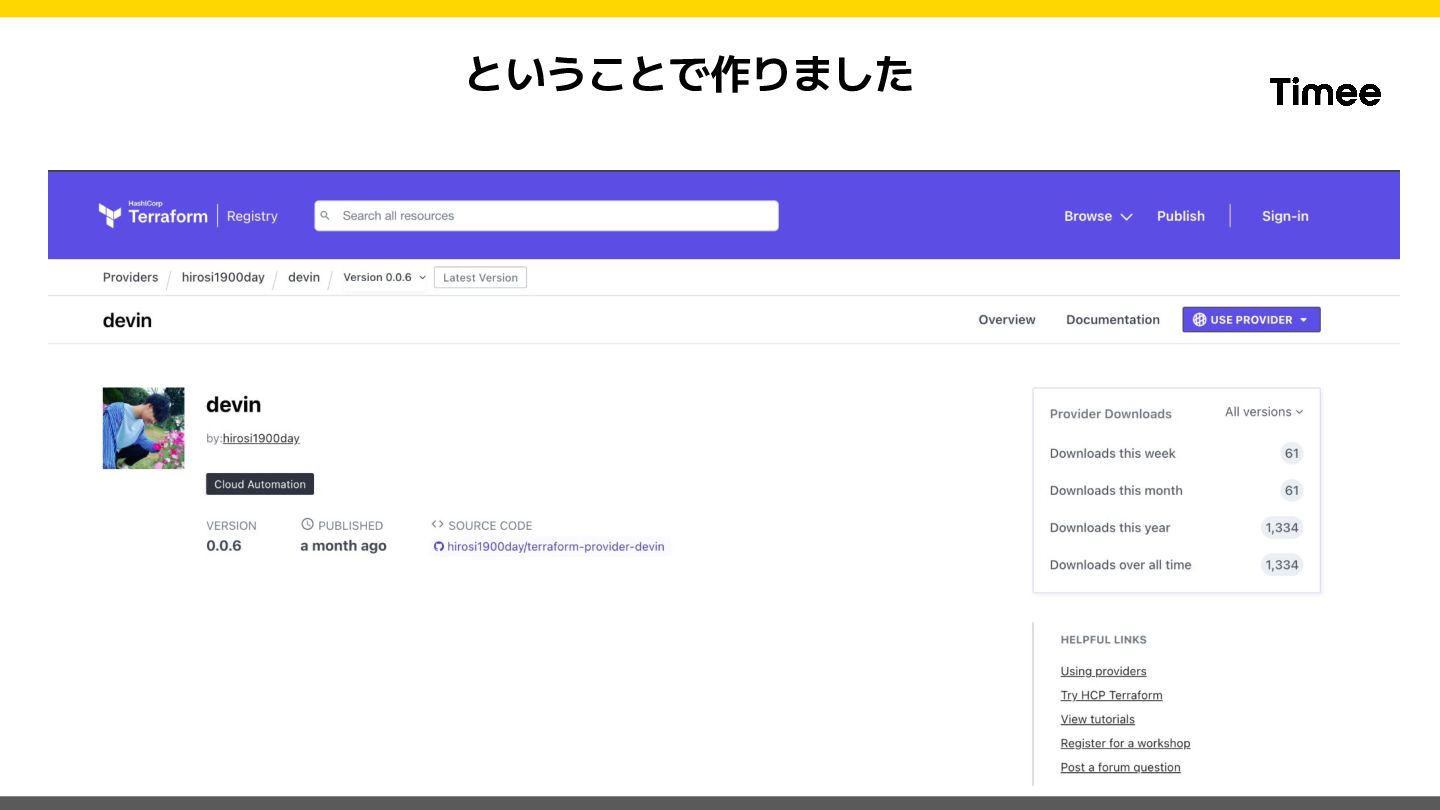
Task: Click the Timee logo on the slide
Action: (x=1325, y=92)
